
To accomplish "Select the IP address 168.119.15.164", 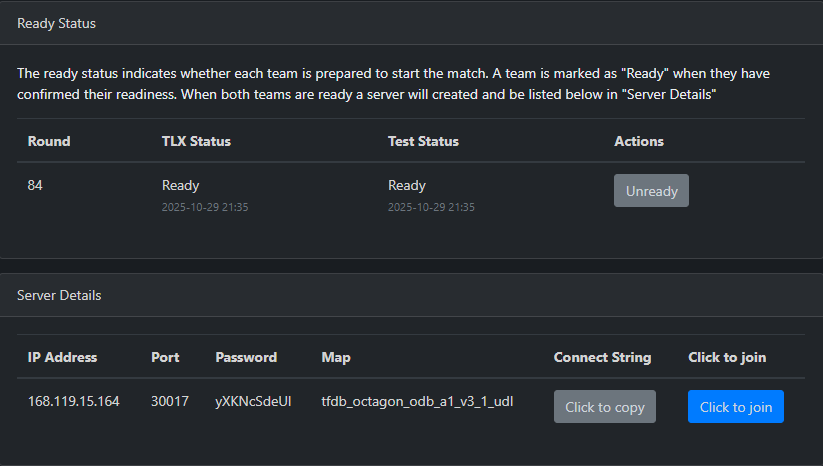I will pos(73,402).
